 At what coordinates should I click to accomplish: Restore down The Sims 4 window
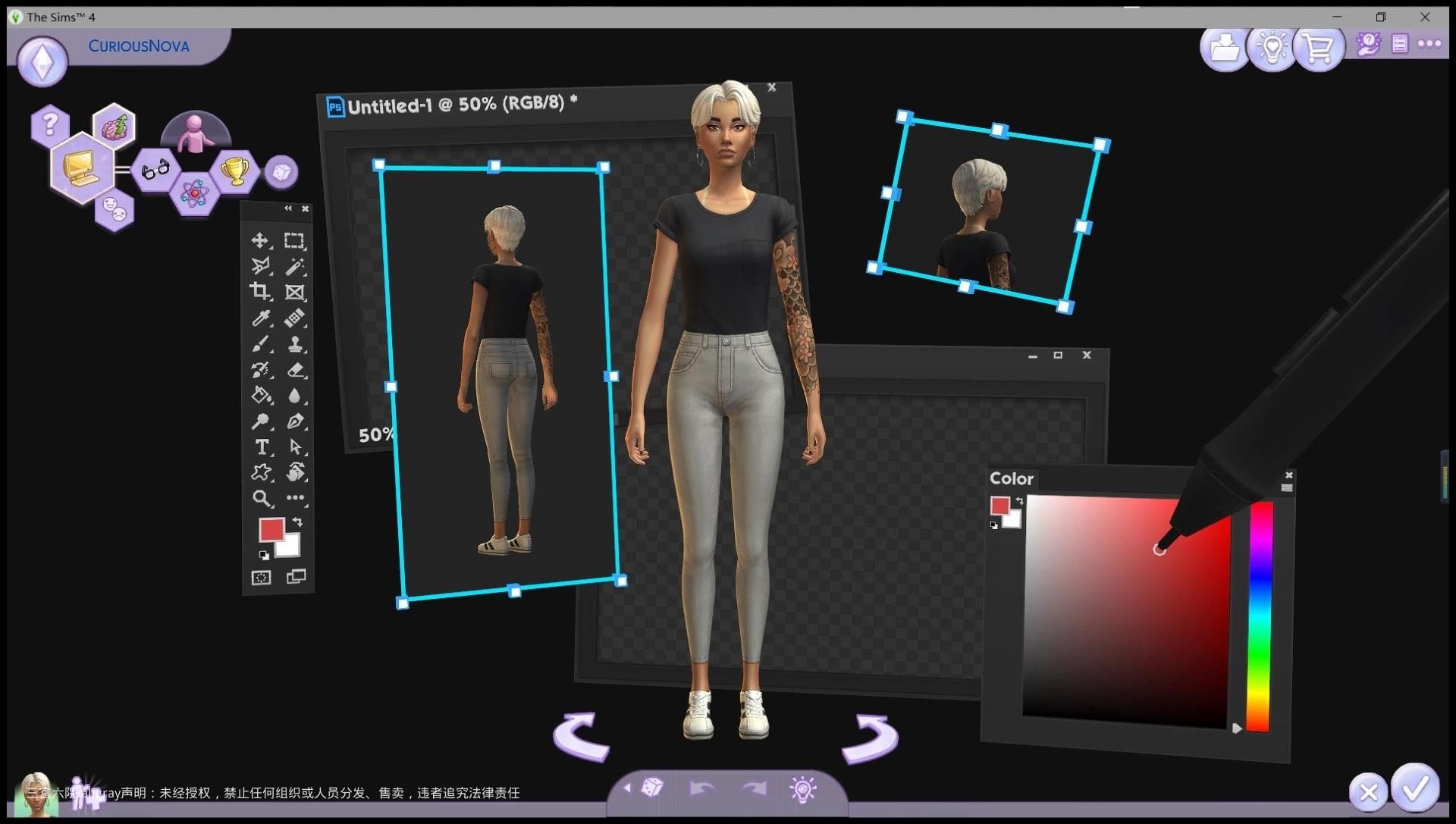pos(1381,17)
